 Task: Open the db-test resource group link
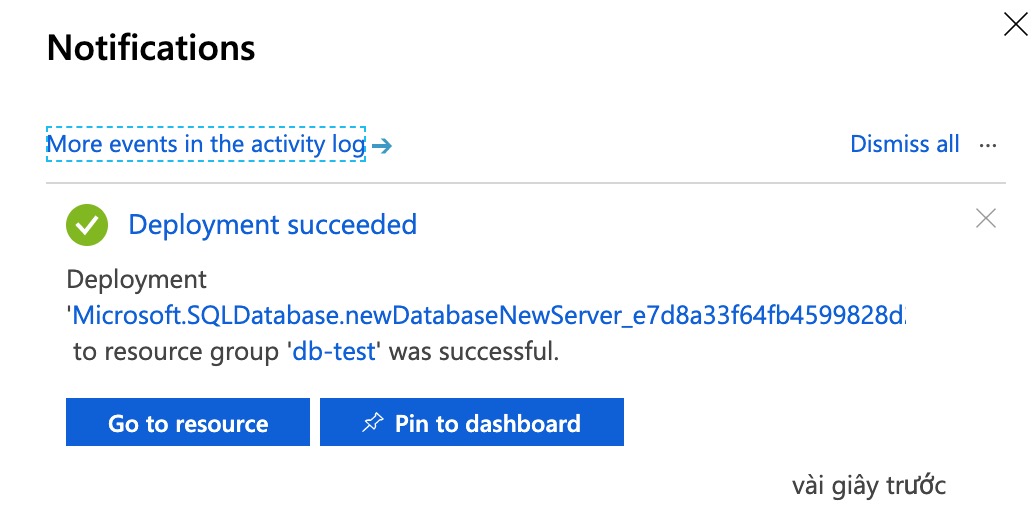pos(334,352)
